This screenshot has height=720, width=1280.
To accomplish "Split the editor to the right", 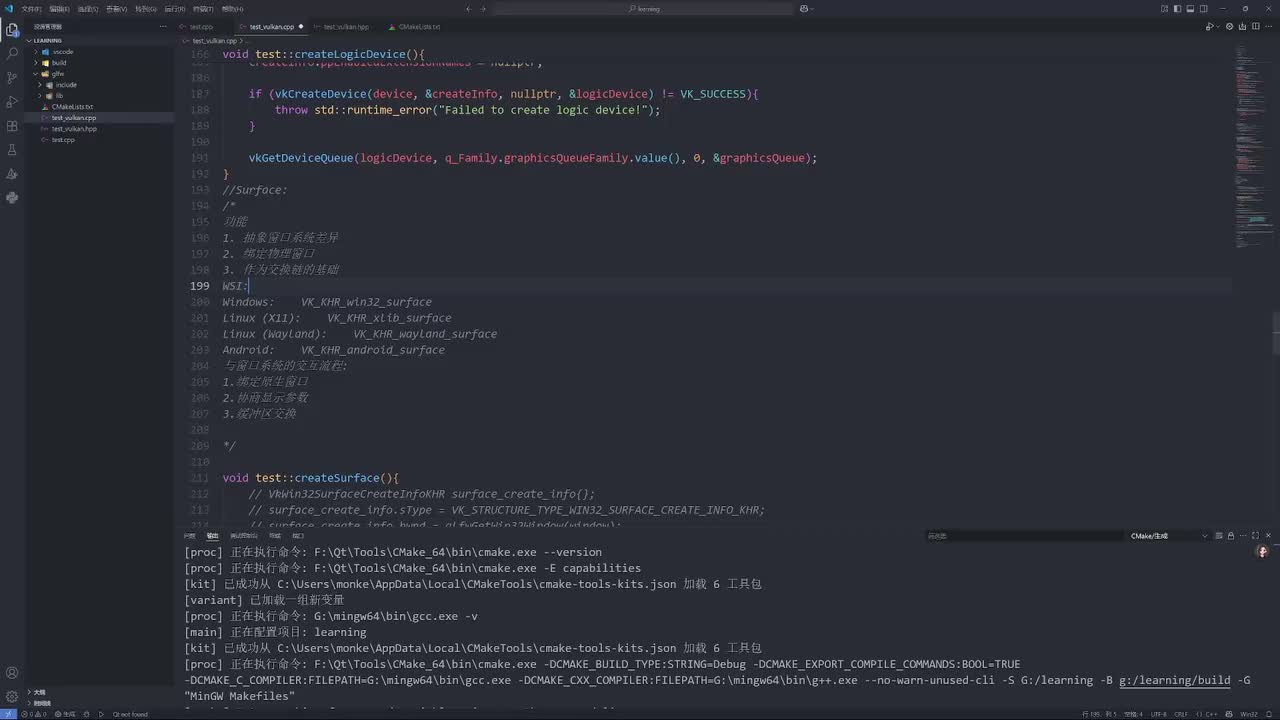I will coord(1256,26).
